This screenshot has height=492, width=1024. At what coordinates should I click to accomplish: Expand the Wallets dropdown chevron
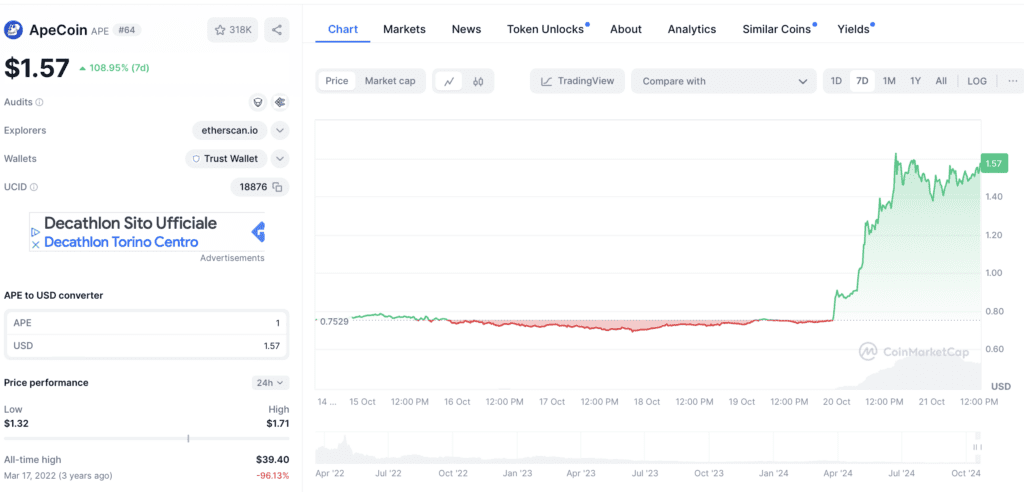pyautogui.click(x=280, y=159)
